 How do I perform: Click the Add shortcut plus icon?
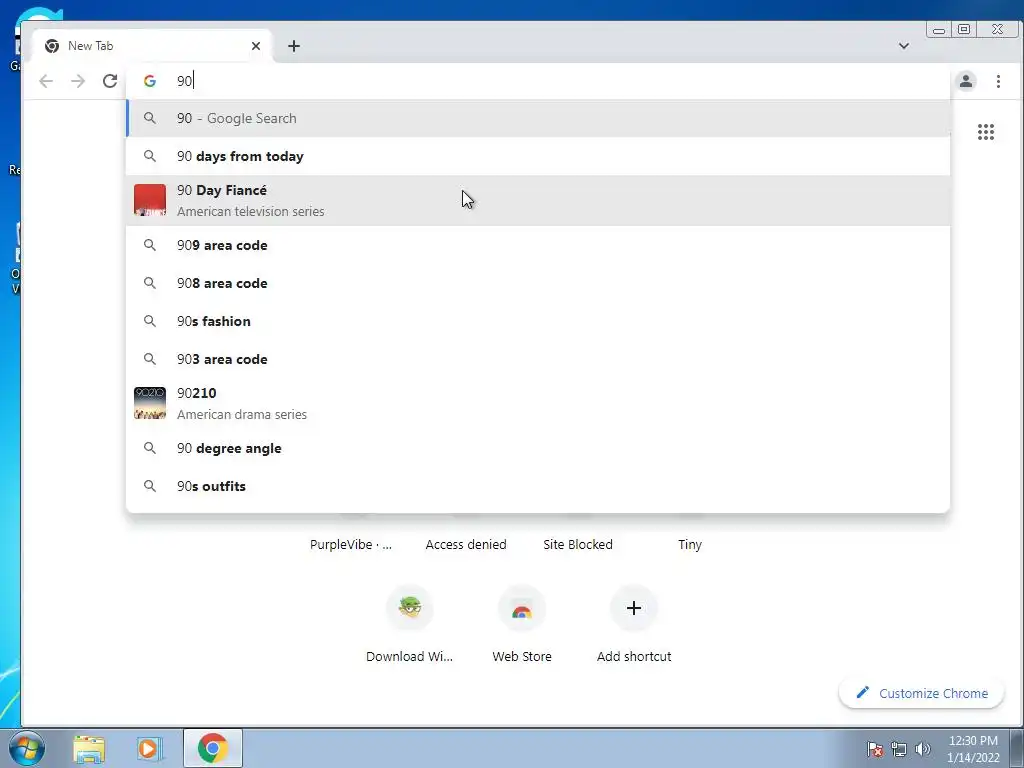click(633, 608)
